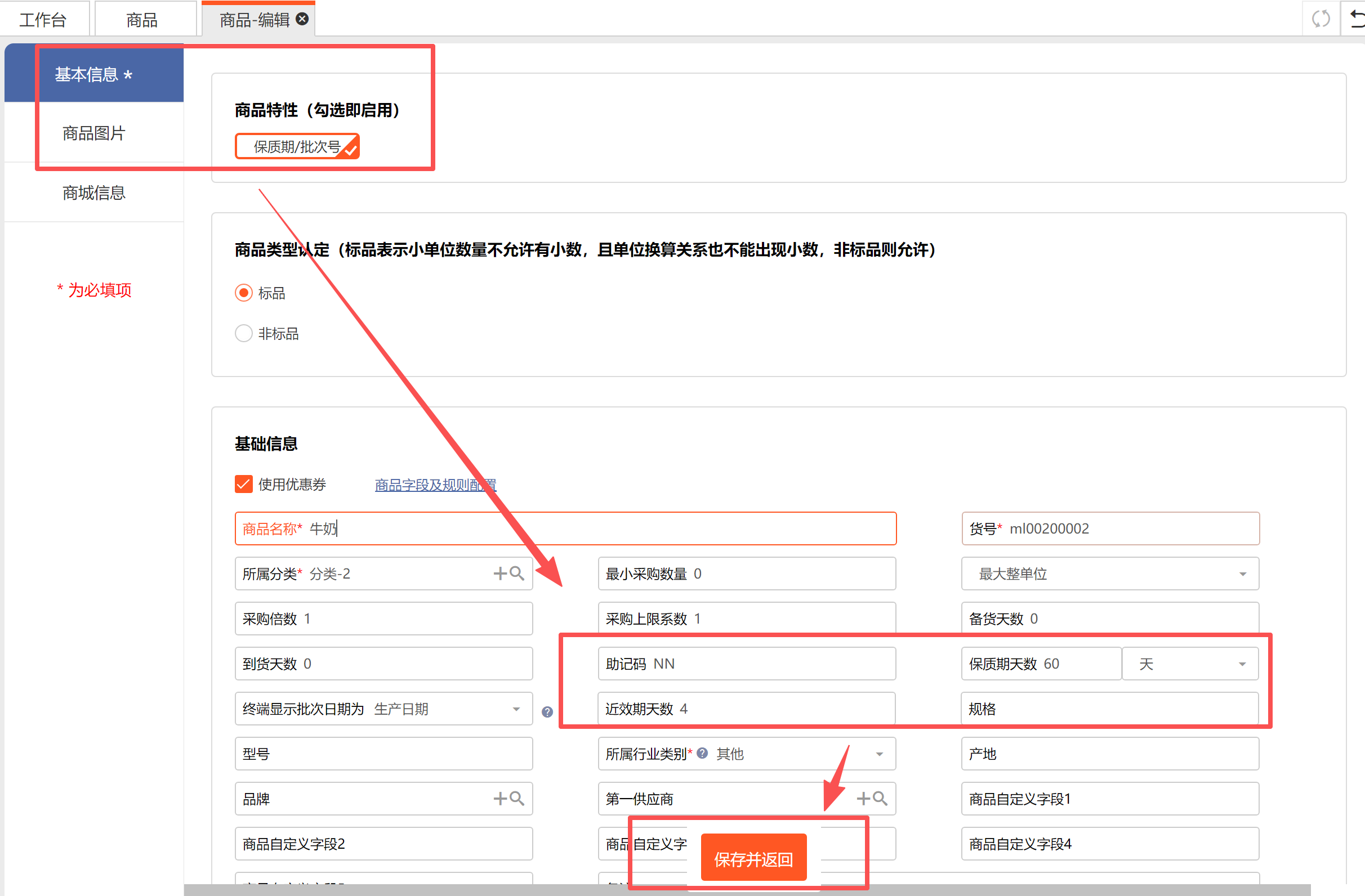Click the 保质期天数 input field
1365x896 pixels.
pos(1041,664)
